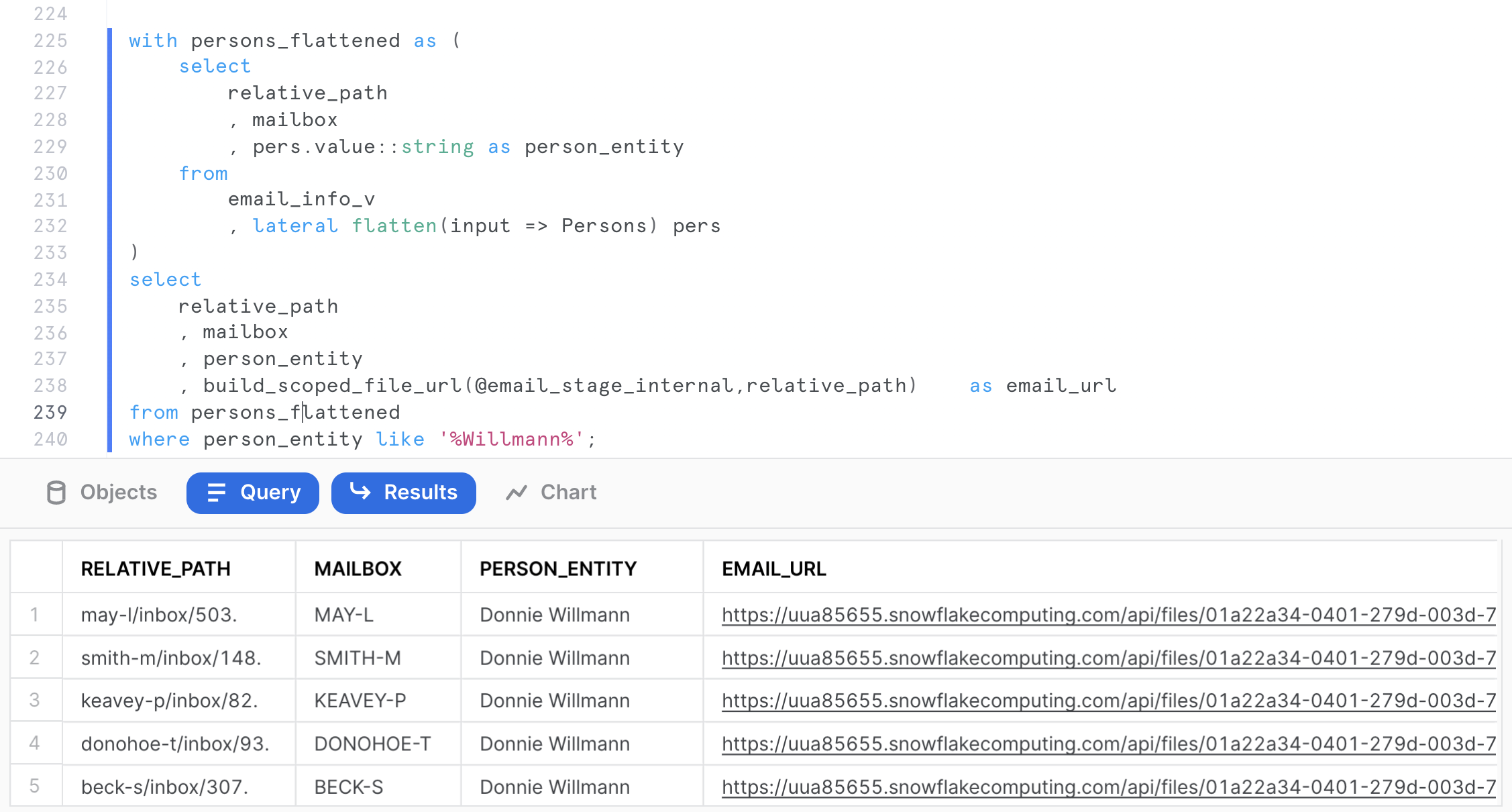Click the Objects database cylinder icon
This screenshot has height=812, width=1512.
pyautogui.click(x=56, y=493)
